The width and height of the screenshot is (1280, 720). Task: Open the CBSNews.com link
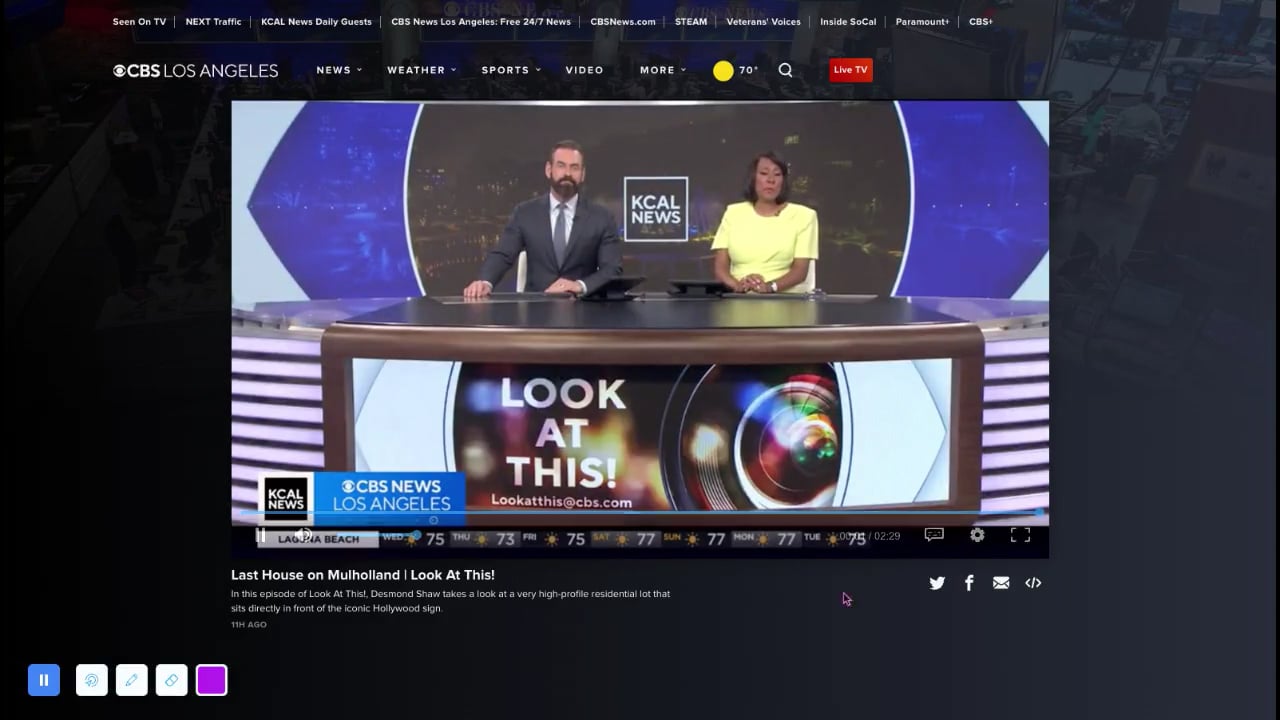[623, 22]
